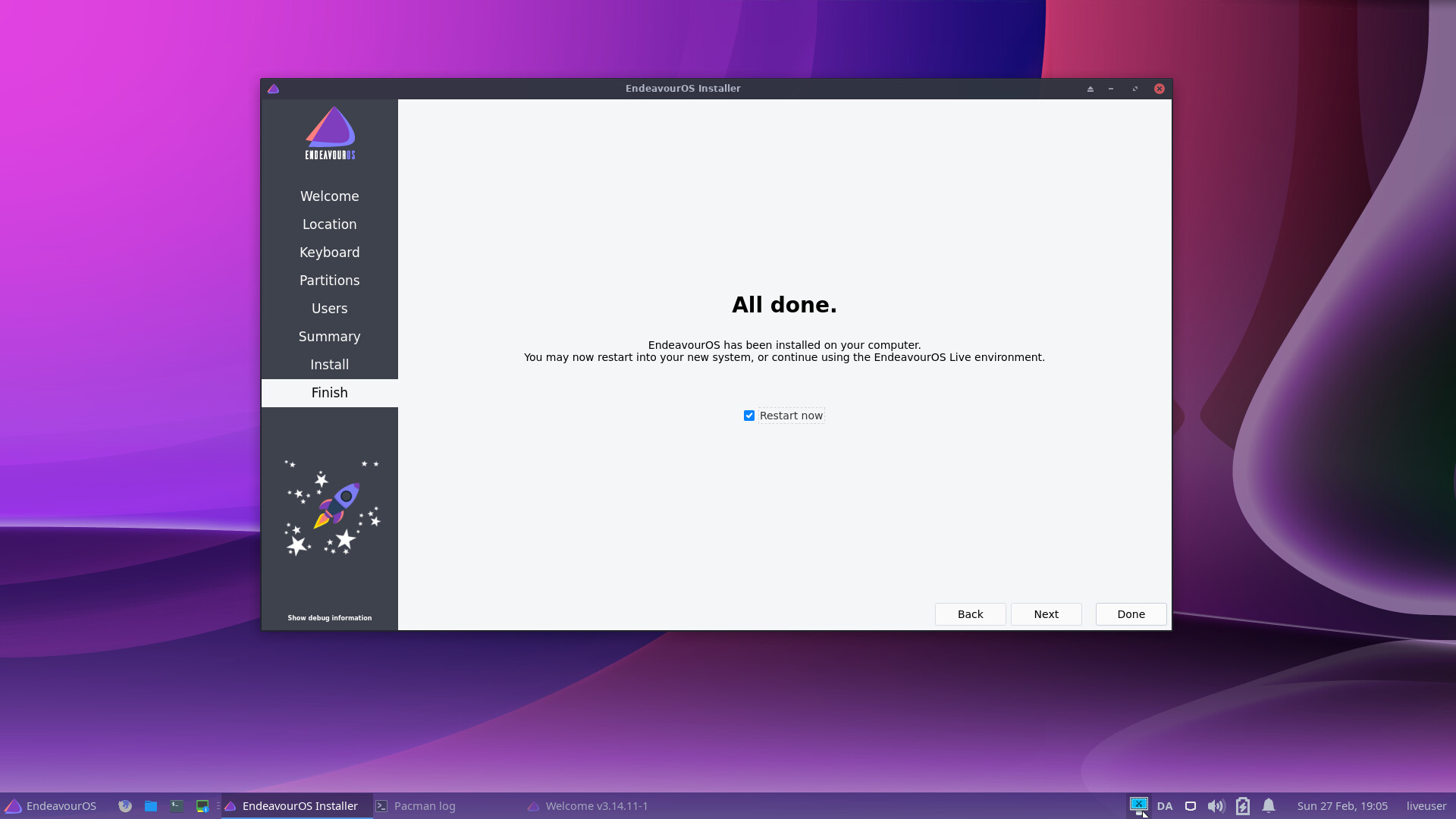The width and height of the screenshot is (1456, 819).
Task: Click the clock showing Sun 27 Feb, 19:05
Action: click(1342, 806)
